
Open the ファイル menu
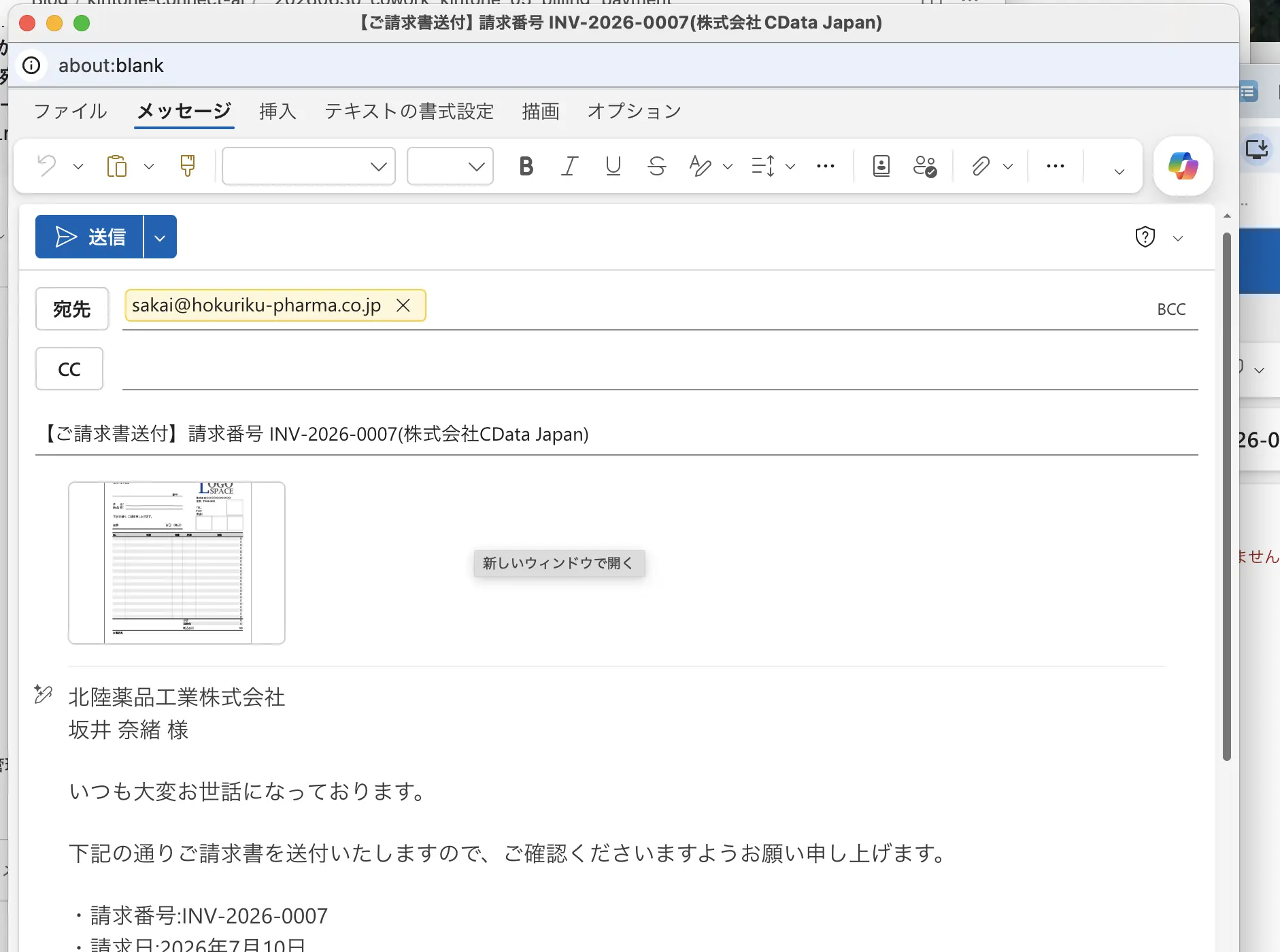click(71, 111)
